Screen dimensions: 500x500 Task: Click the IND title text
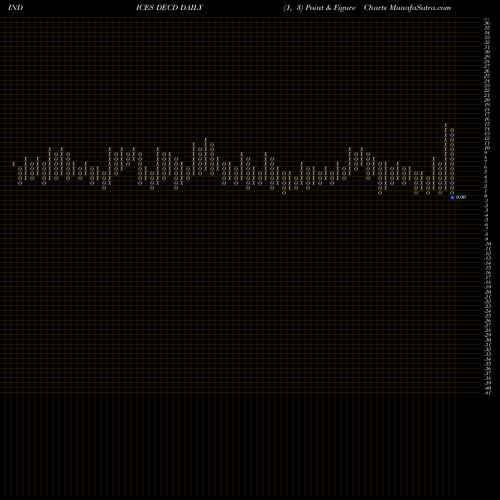click(x=16, y=8)
